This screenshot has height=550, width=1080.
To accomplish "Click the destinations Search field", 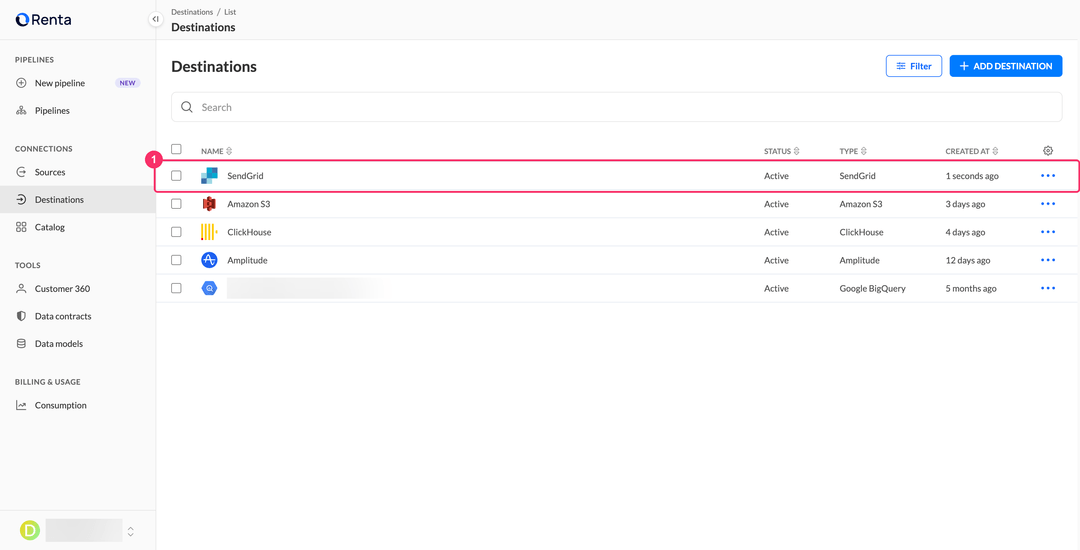I will [x=616, y=107].
